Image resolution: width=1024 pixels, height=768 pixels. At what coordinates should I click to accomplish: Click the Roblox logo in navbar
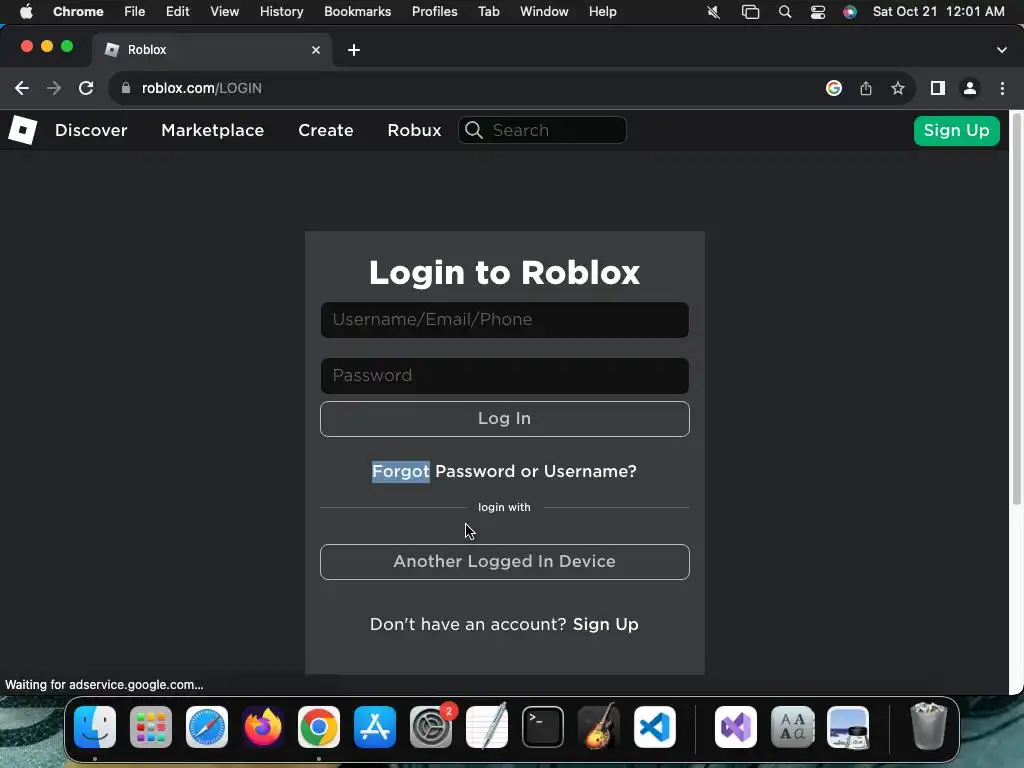pyautogui.click(x=22, y=130)
